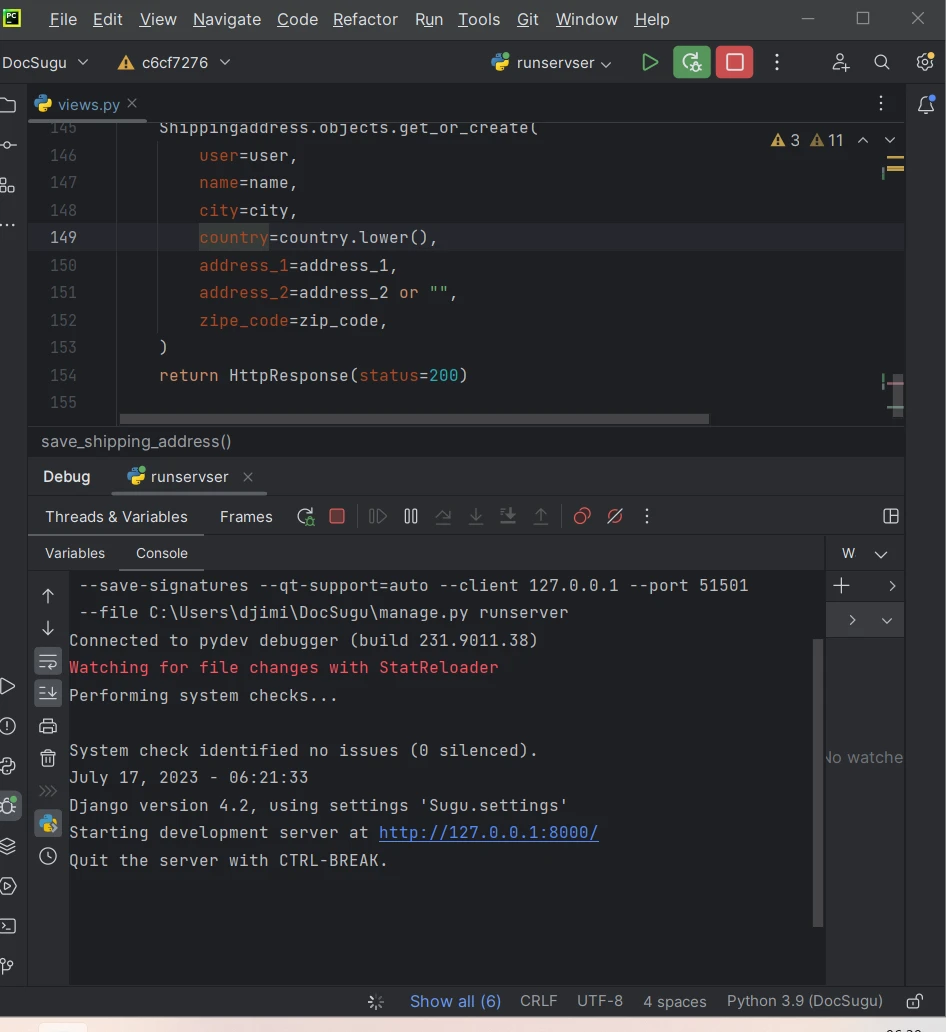
Task: Open View Breakpoints in debug toolbar
Action: (x=582, y=516)
